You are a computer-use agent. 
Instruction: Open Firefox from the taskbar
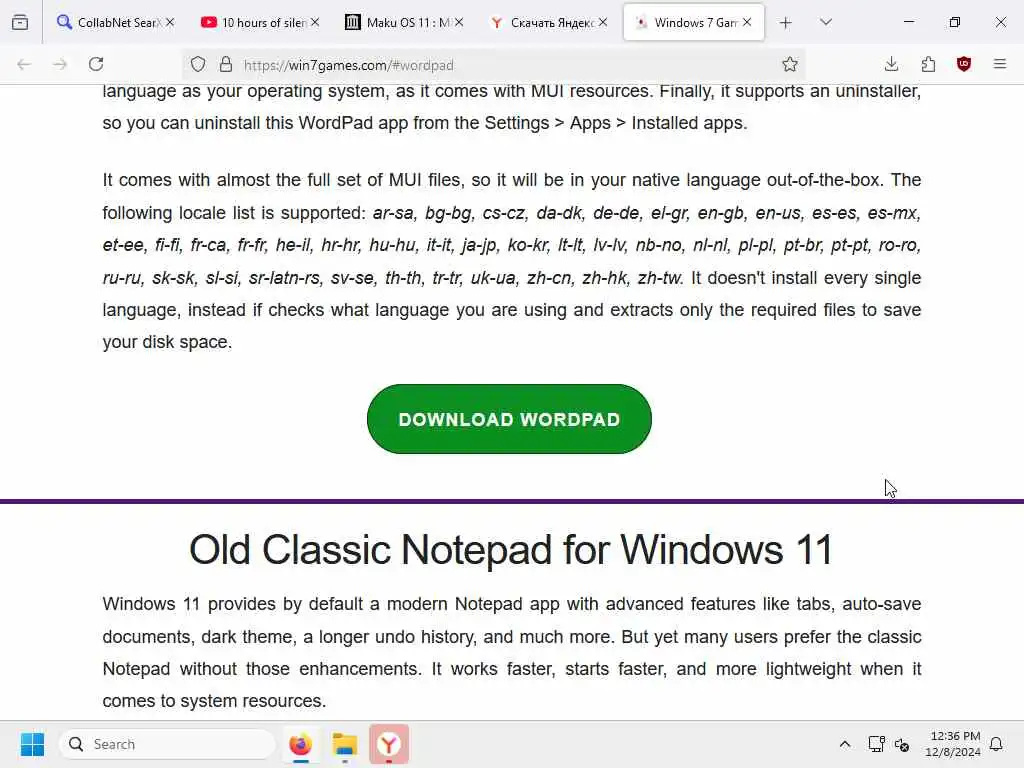pyautogui.click(x=300, y=744)
